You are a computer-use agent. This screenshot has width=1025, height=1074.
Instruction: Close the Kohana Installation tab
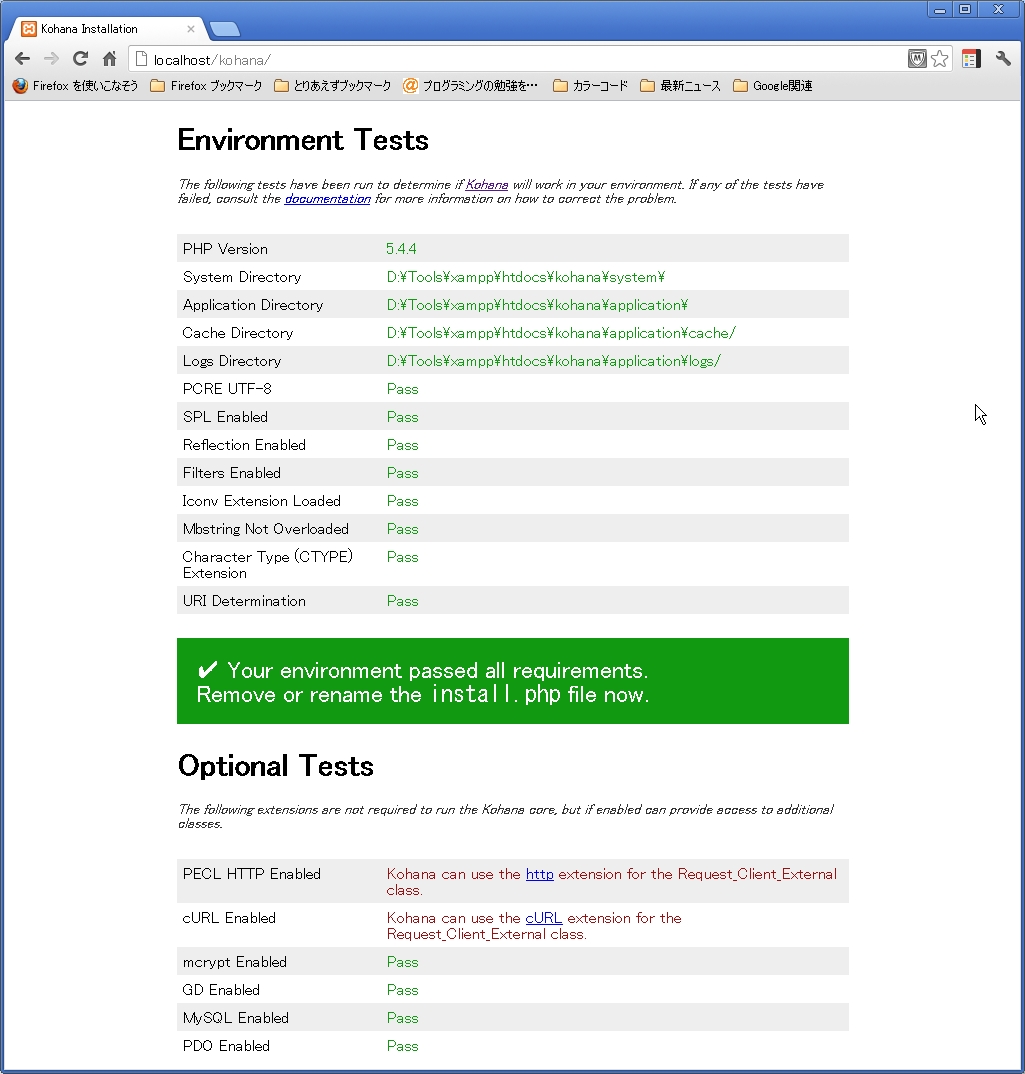190,29
